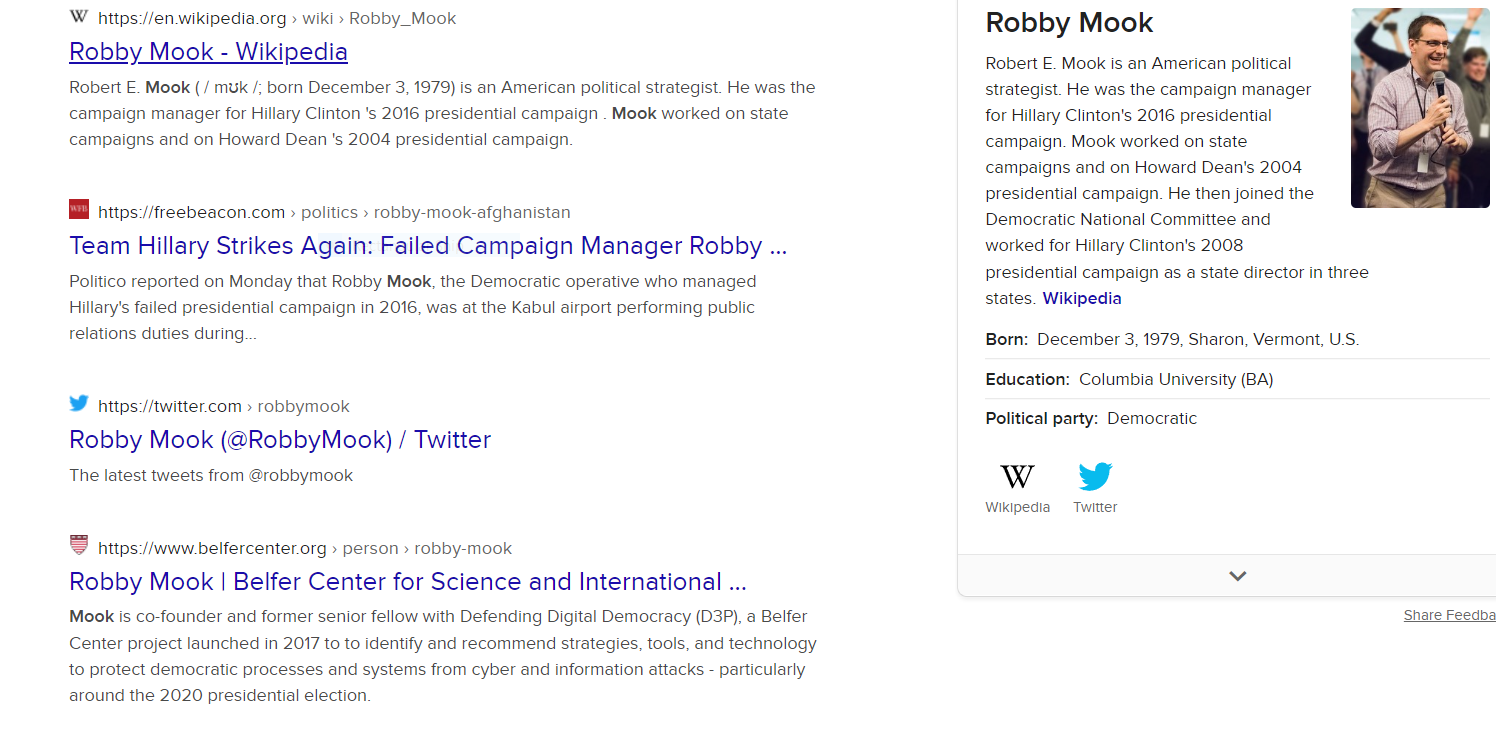Screen dimensions: 1496x737
Task: Open the Team Hillary Strikes Again article
Action: (428, 246)
